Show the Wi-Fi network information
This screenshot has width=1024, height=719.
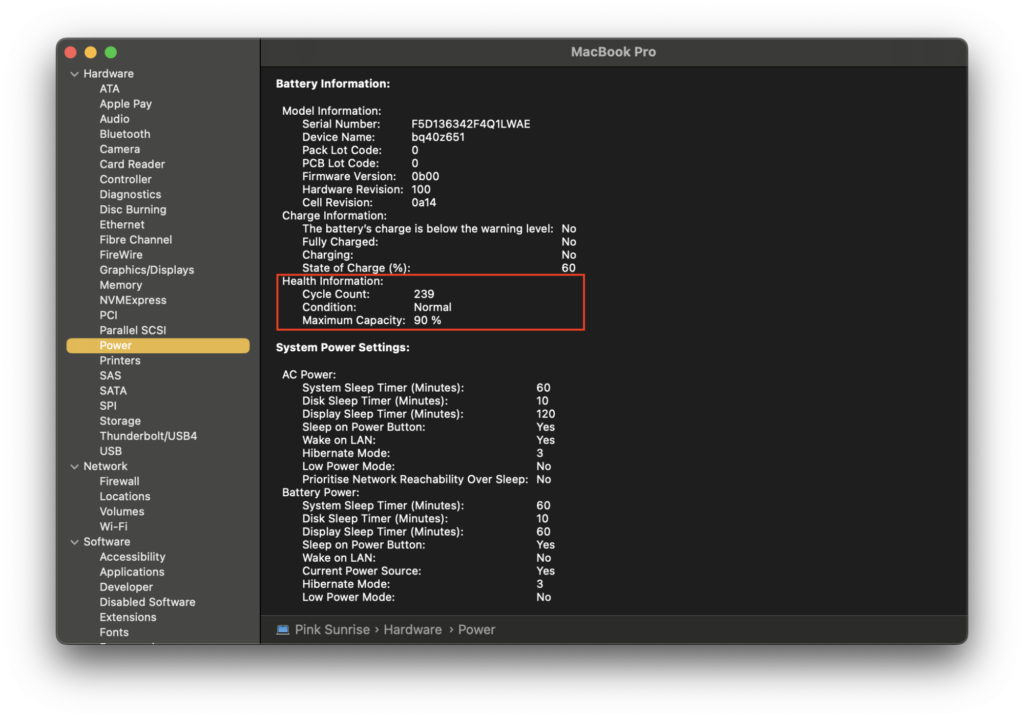[113, 527]
